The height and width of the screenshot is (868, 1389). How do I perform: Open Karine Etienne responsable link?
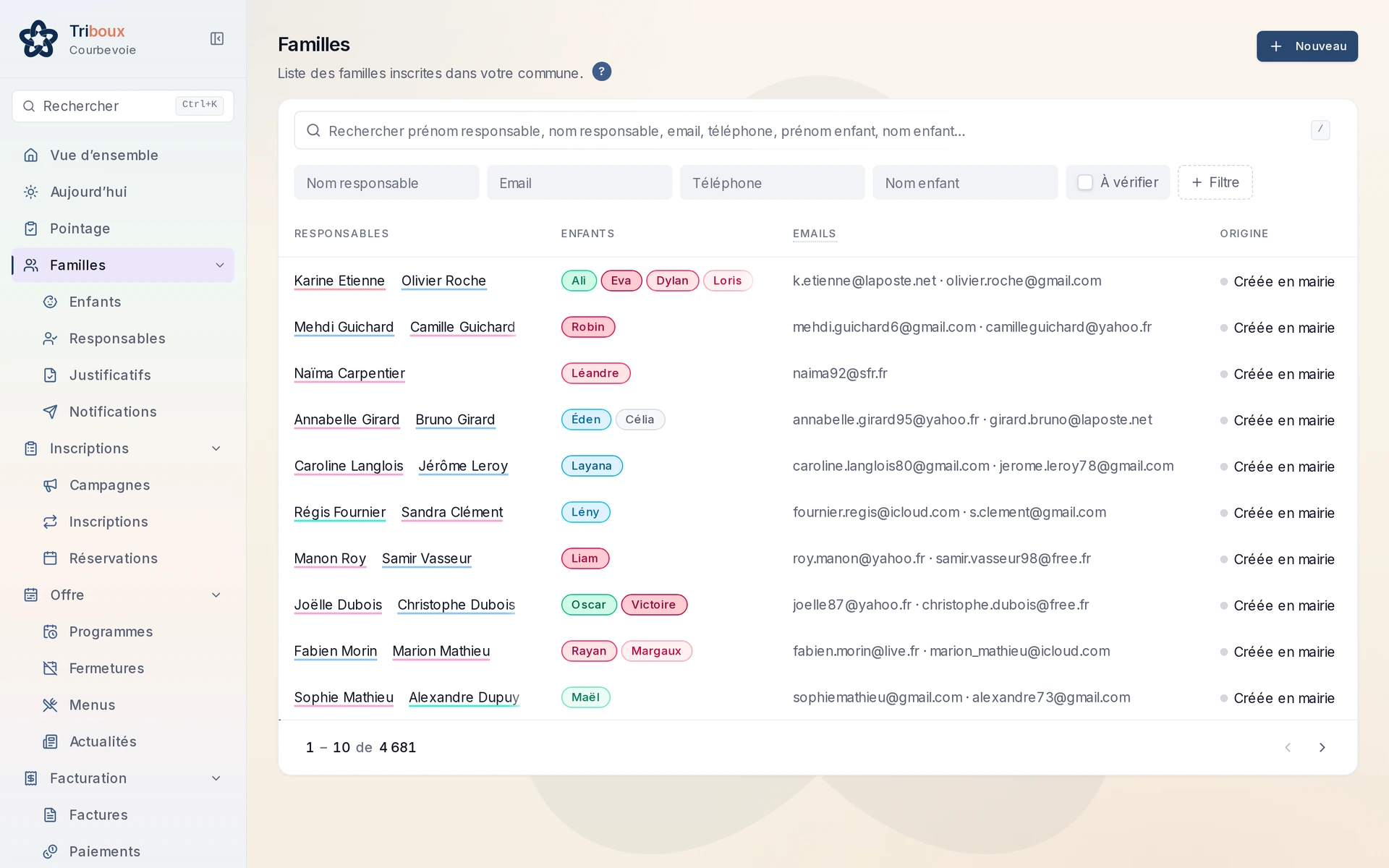339,281
